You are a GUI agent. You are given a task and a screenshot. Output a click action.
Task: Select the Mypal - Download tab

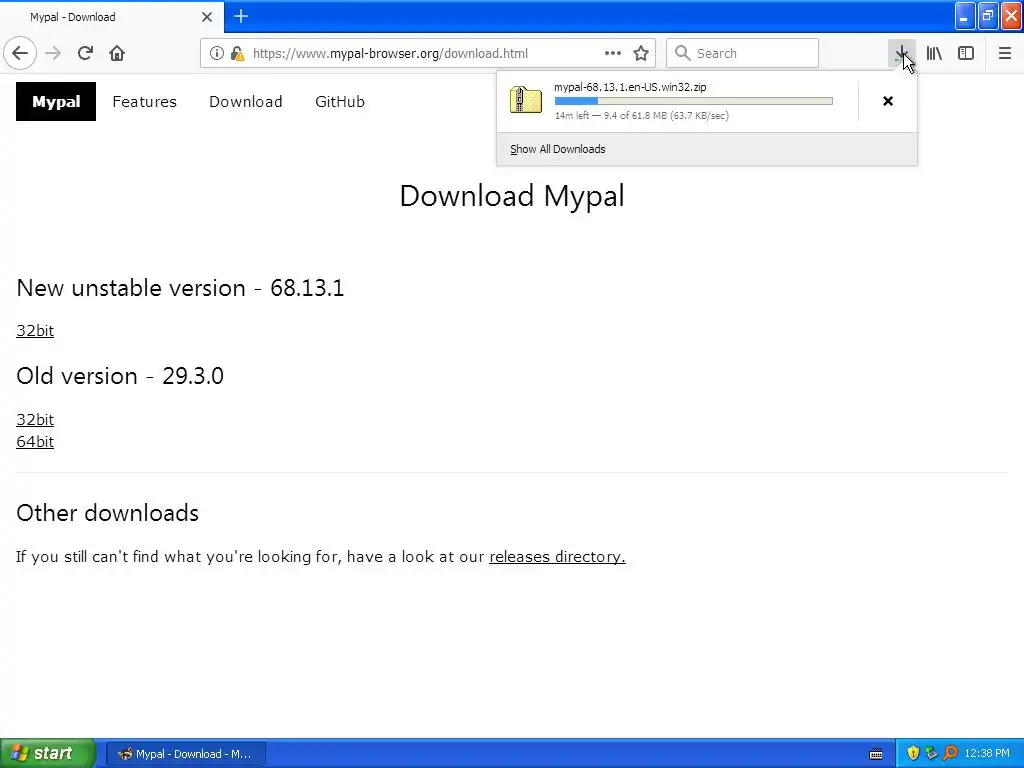tap(112, 17)
